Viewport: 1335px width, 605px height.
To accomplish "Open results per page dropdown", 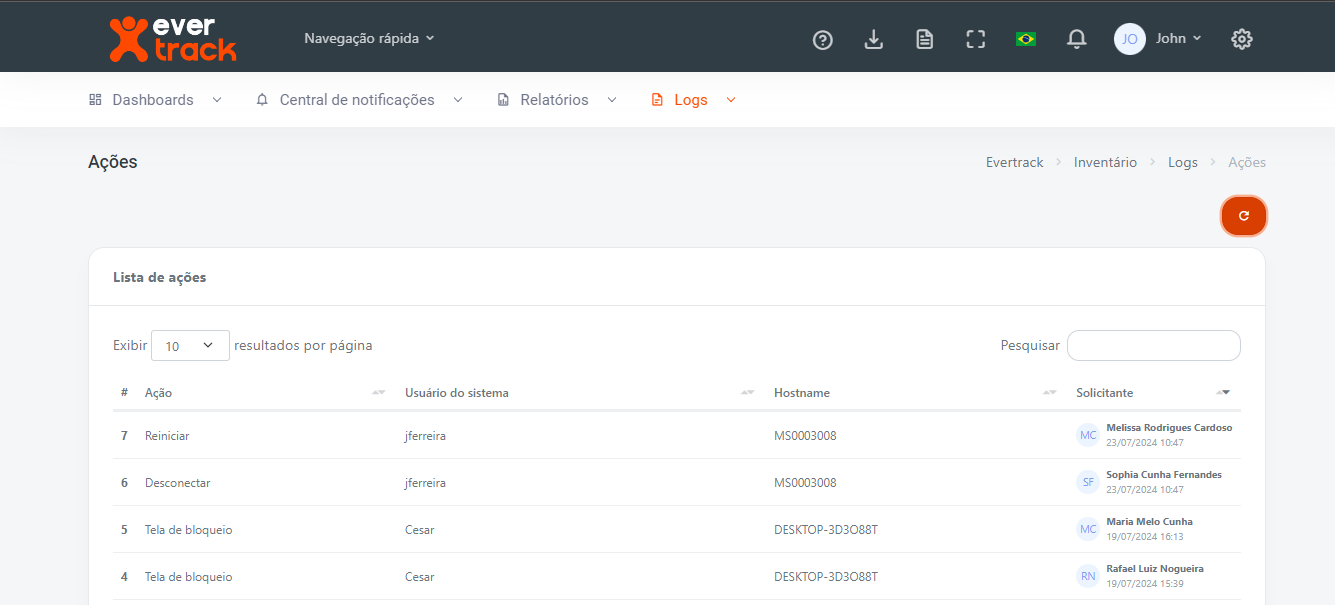I will pyautogui.click(x=190, y=346).
